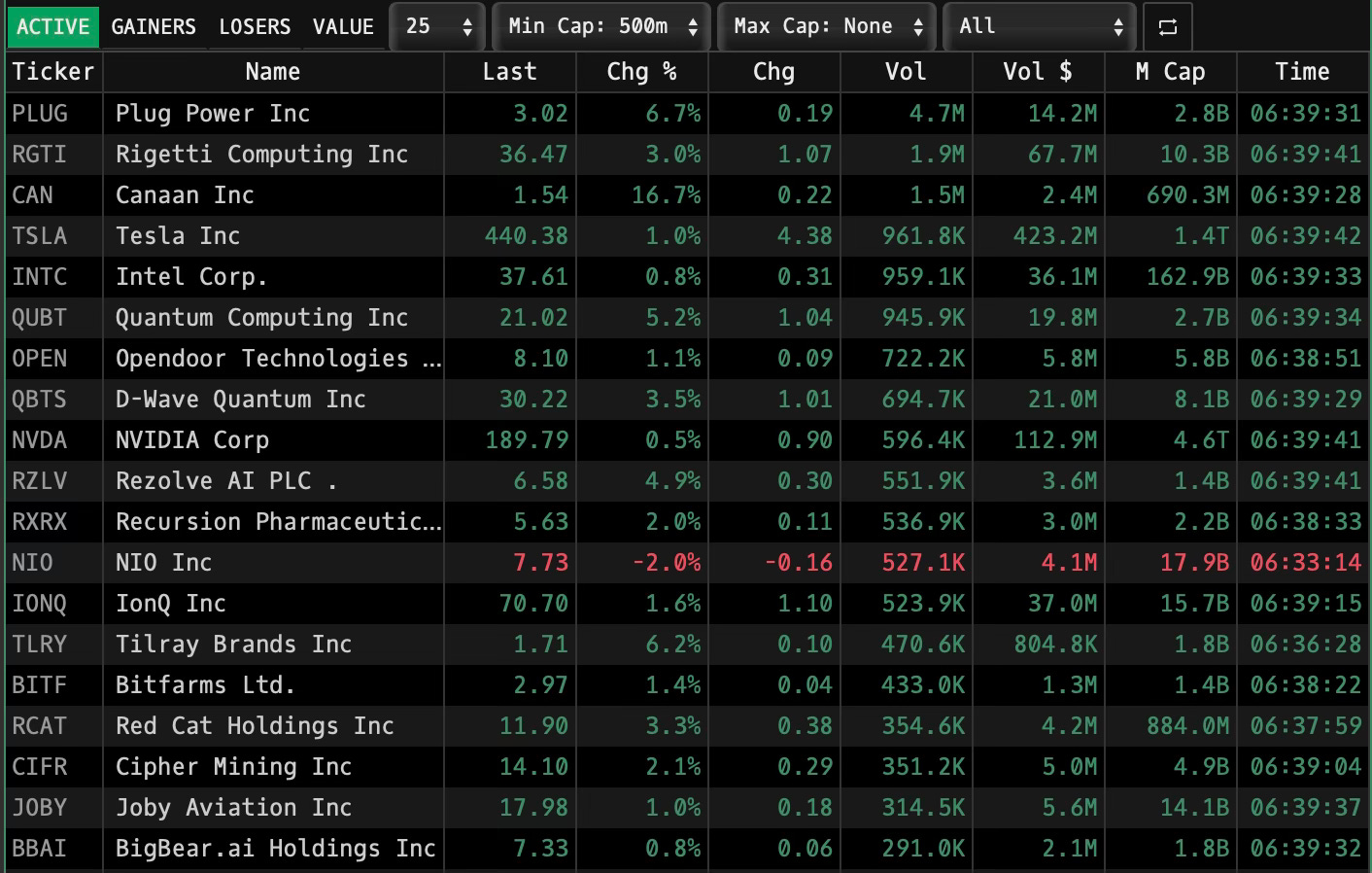This screenshot has height=873, width=1372.
Task: Open the Max Cap: None dropdown
Action: tap(827, 27)
